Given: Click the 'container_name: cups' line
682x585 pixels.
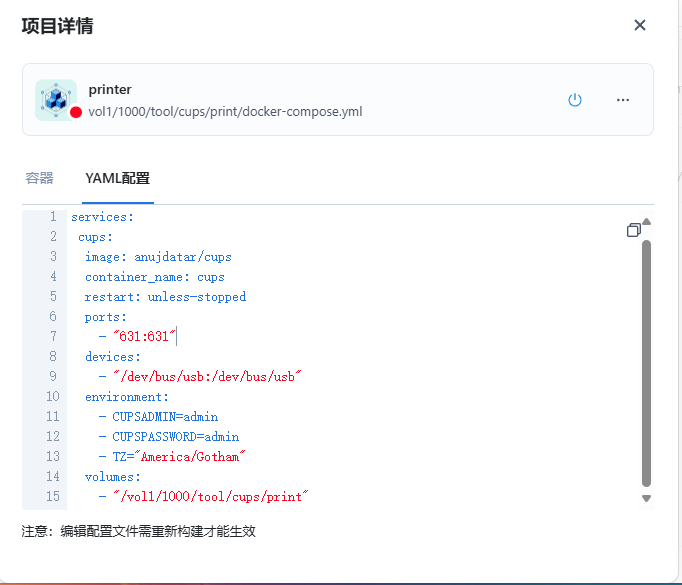Looking at the screenshot, I should [155, 277].
